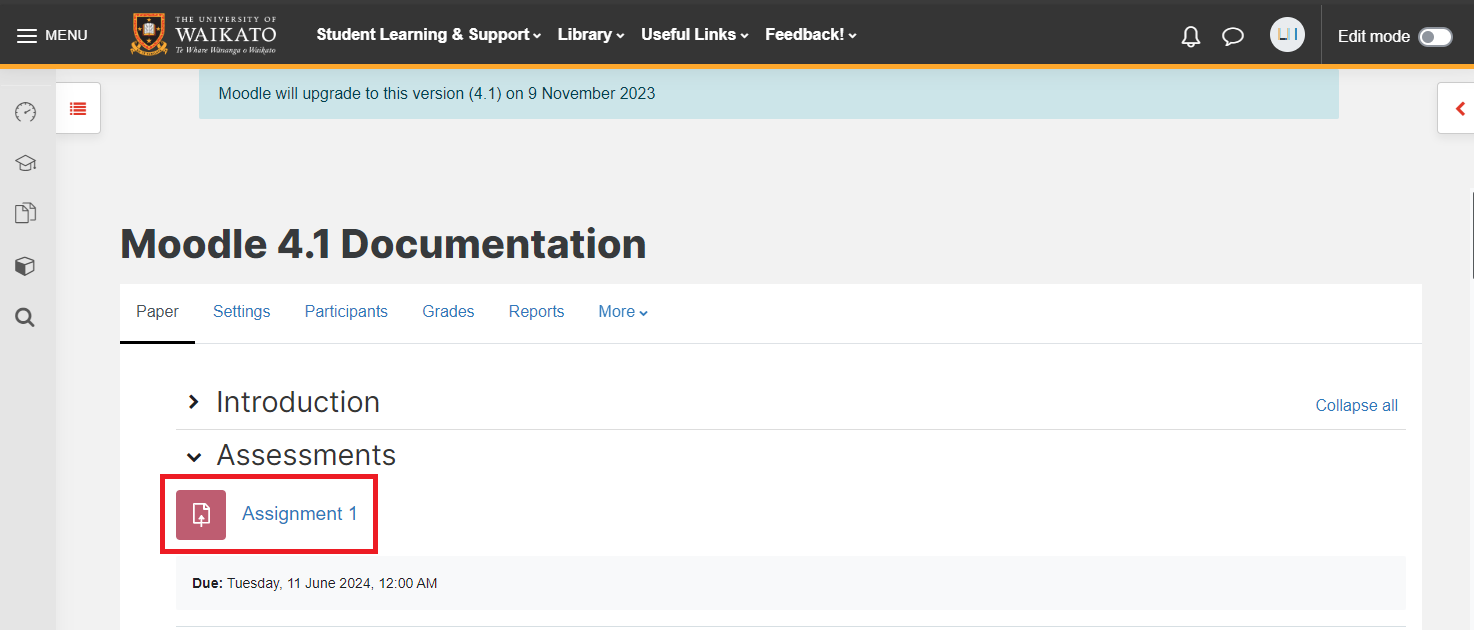Open the Useful Links dropdown

click(x=695, y=35)
